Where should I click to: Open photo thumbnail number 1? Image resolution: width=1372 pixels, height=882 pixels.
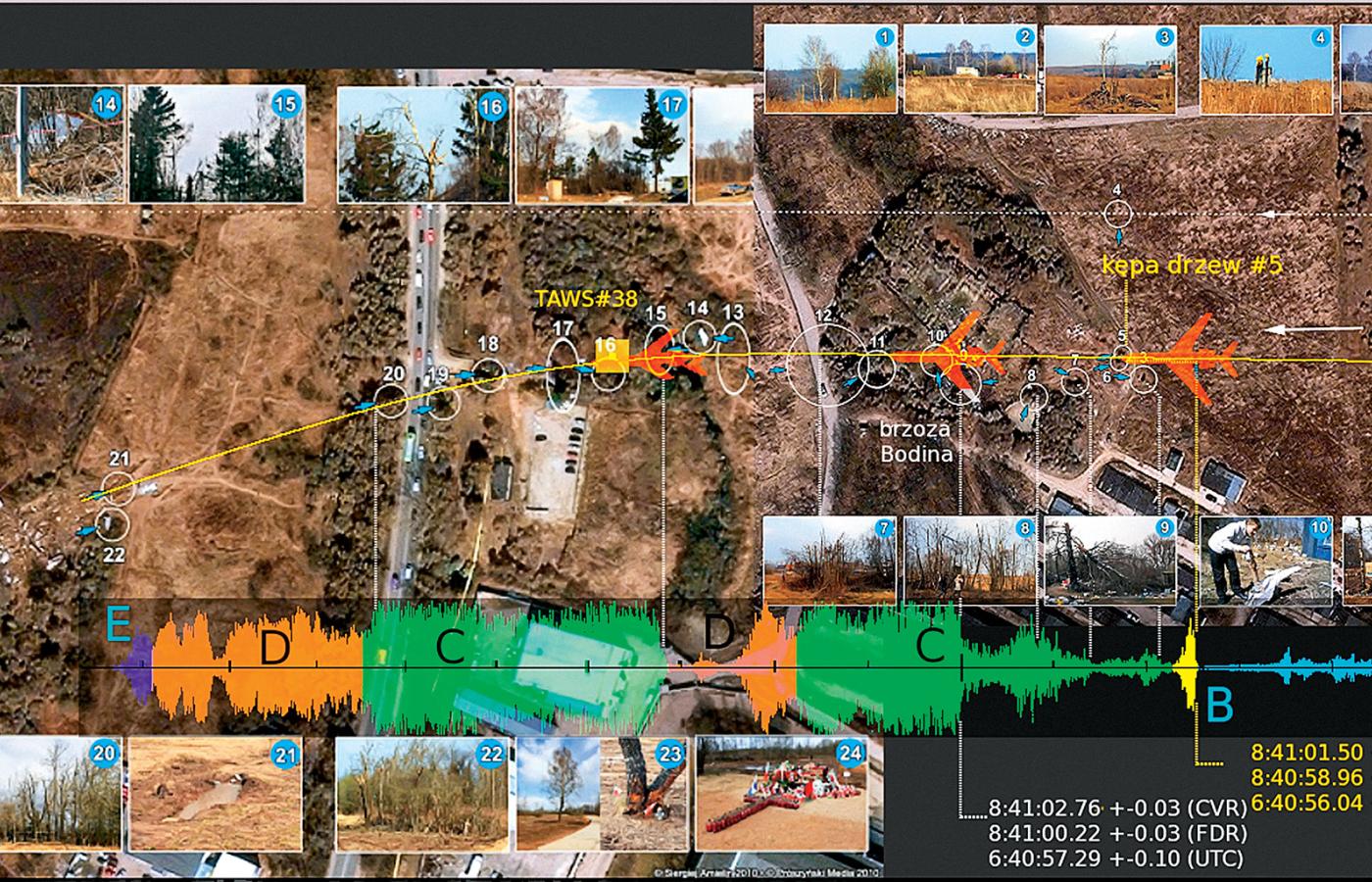pyautogui.click(x=831, y=69)
